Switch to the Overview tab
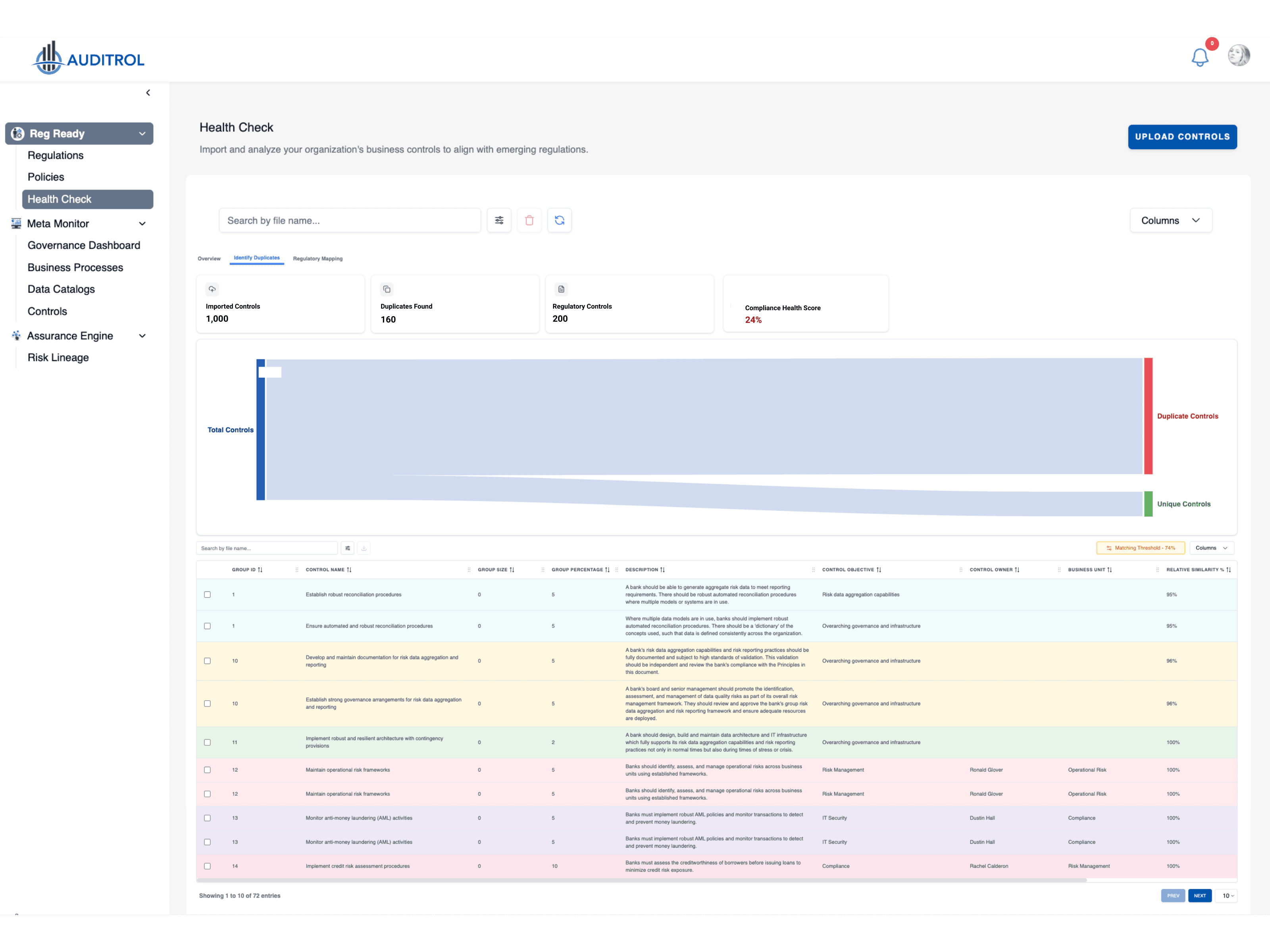This screenshot has width=1270, height=952. click(209, 259)
